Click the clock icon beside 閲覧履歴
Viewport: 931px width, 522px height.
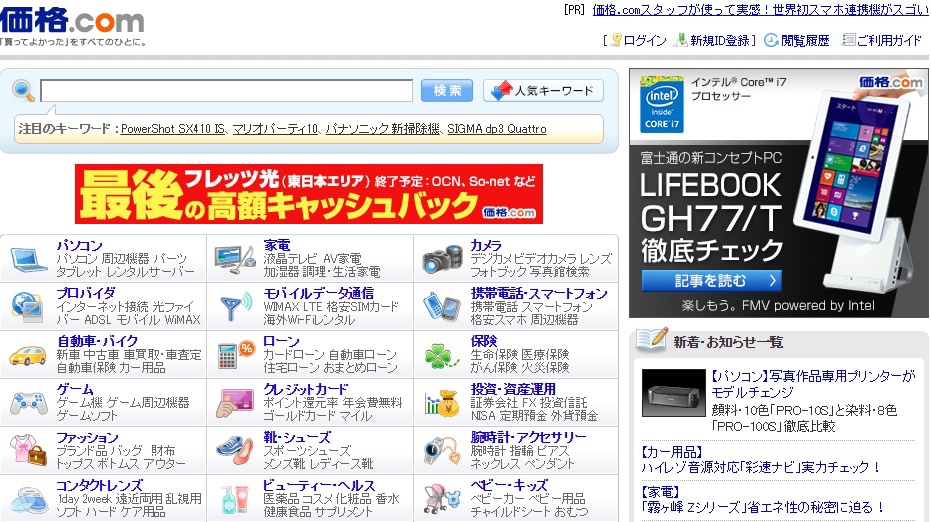point(771,40)
